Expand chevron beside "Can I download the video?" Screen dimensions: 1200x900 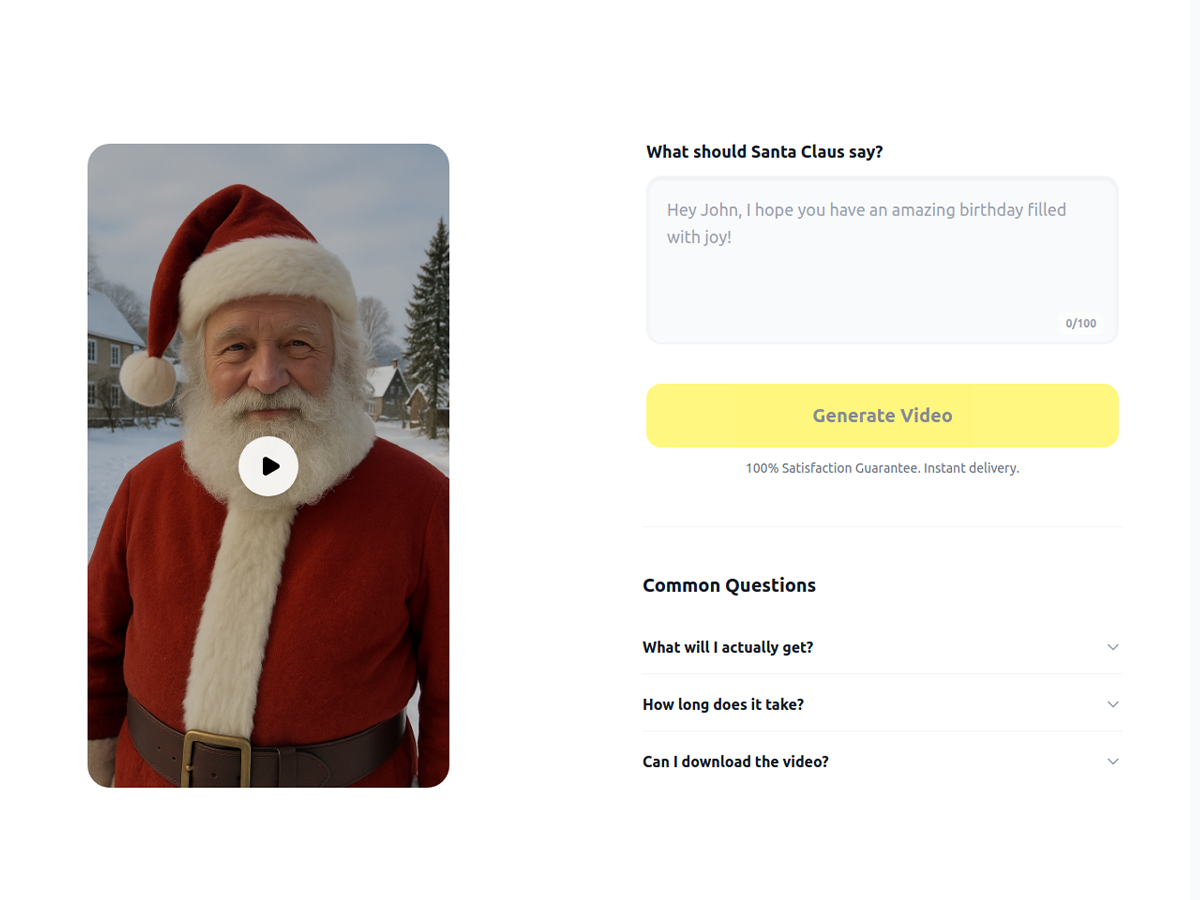pyautogui.click(x=1112, y=761)
